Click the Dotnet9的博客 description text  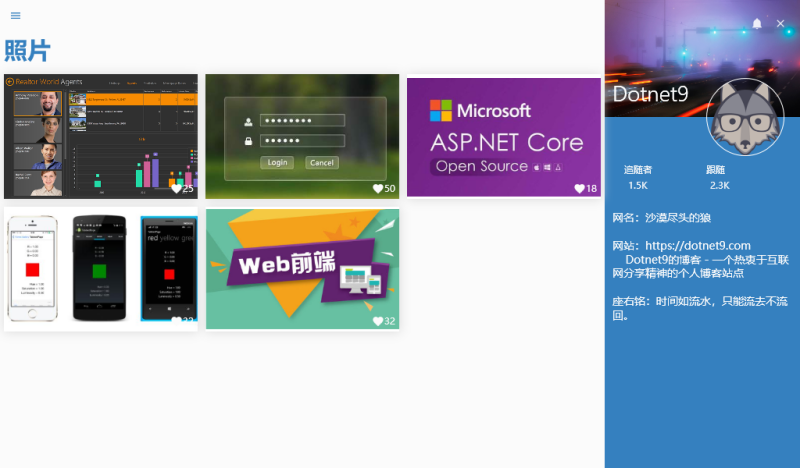(x=701, y=266)
